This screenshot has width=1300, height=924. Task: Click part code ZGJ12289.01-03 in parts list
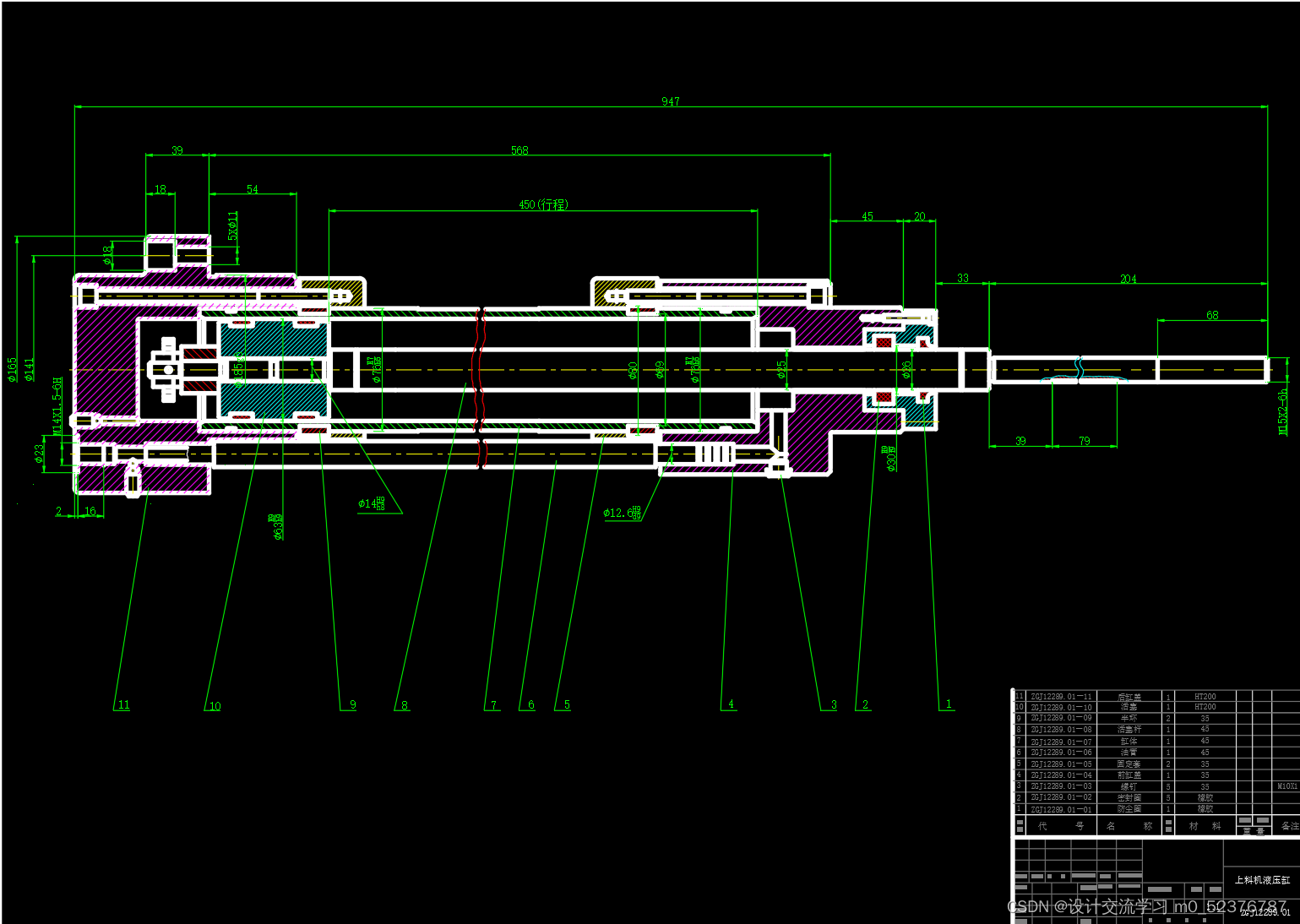tap(1061, 786)
